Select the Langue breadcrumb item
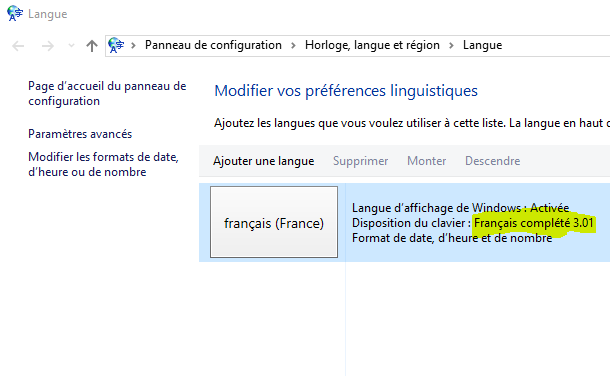The width and height of the screenshot is (610, 376). 482,45
